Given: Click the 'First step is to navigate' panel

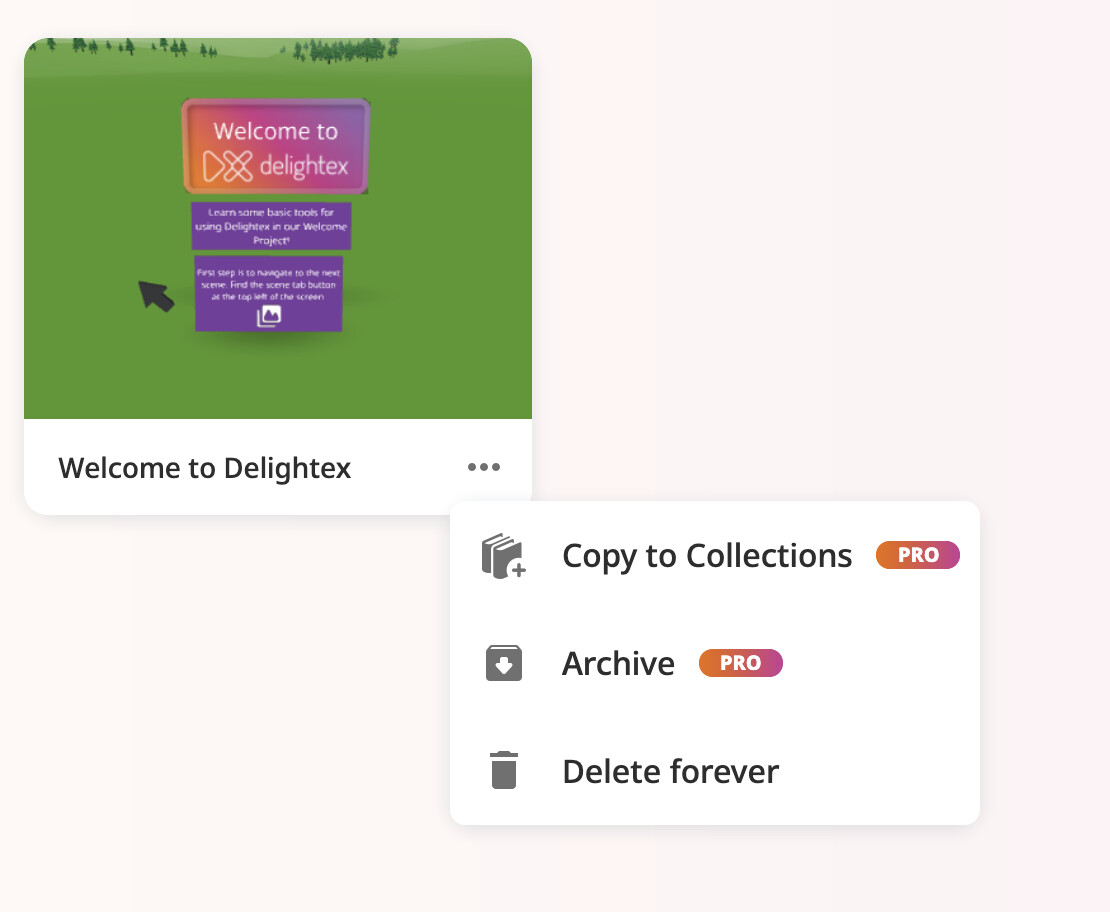Looking at the screenshot, I should pos(269,293).
